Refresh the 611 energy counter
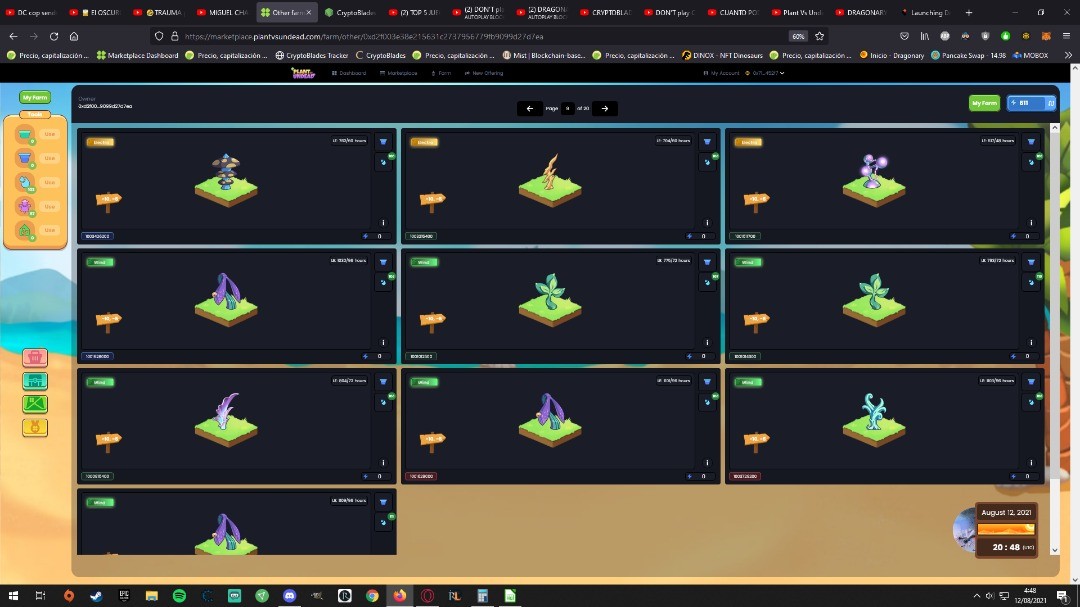 point(1050,103)
